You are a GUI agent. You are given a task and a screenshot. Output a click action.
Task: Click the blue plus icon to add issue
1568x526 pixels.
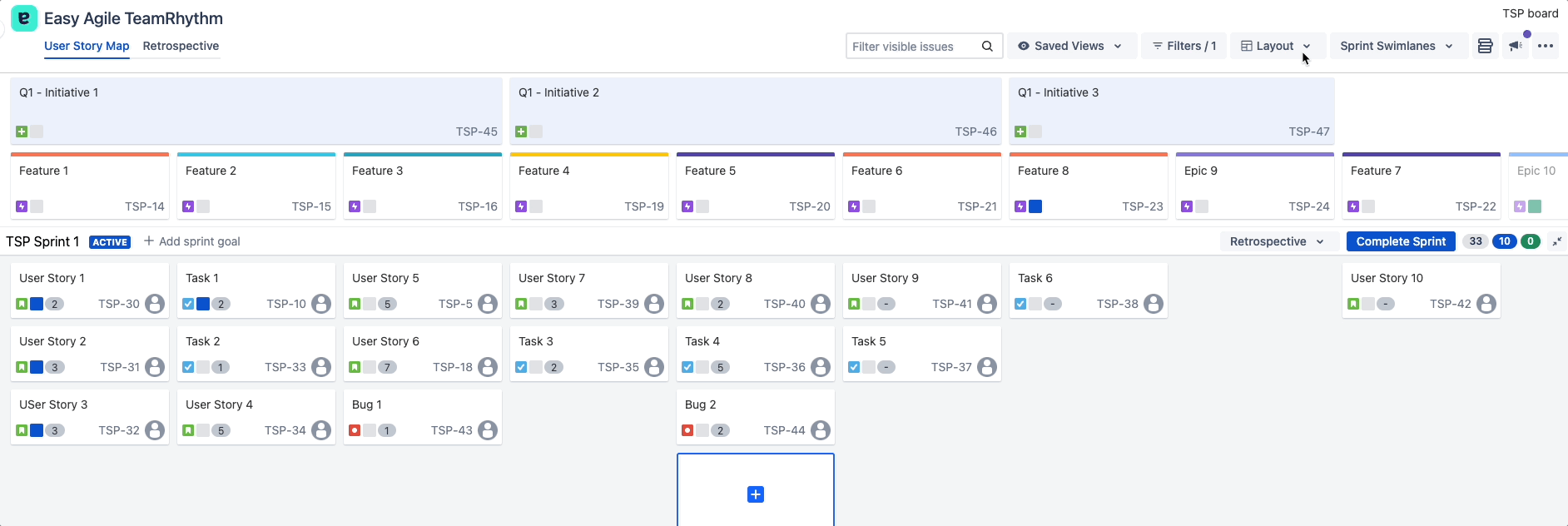[x=756, y=494]
